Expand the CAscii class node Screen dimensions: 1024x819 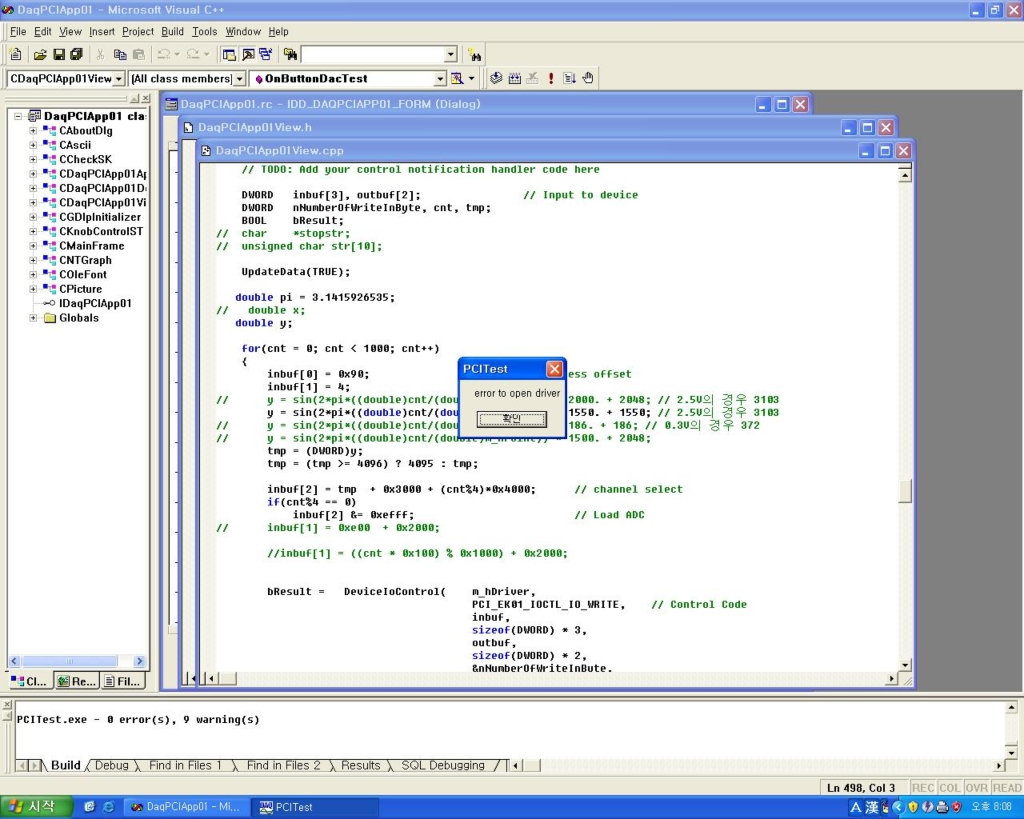point(33,145)
